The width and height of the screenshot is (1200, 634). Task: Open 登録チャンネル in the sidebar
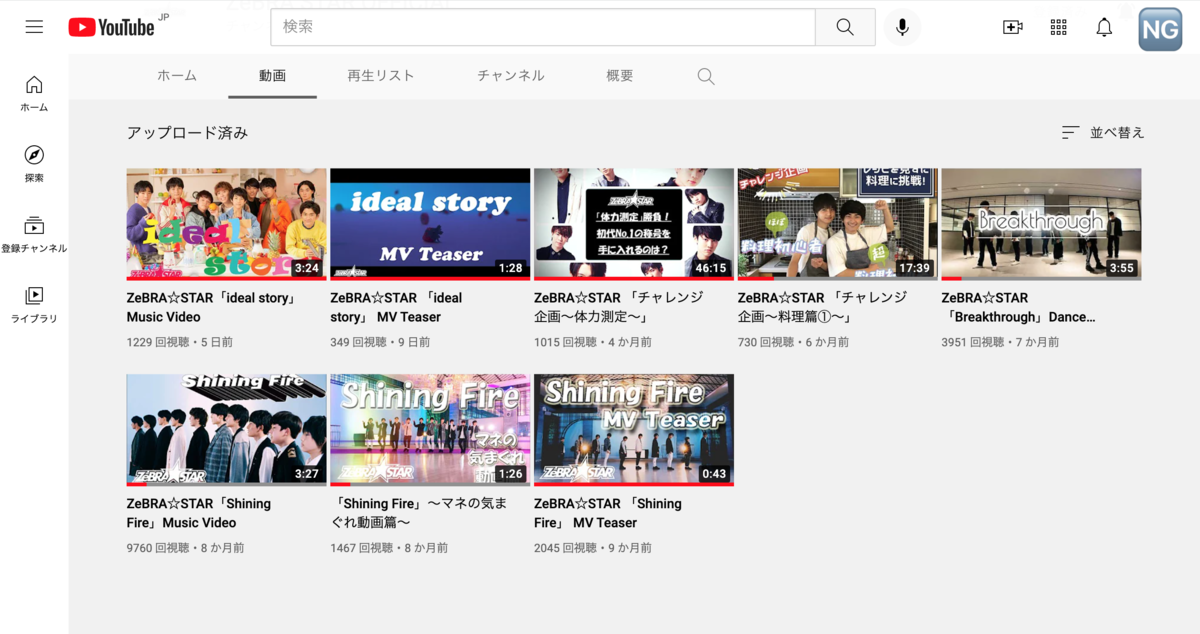34,235
